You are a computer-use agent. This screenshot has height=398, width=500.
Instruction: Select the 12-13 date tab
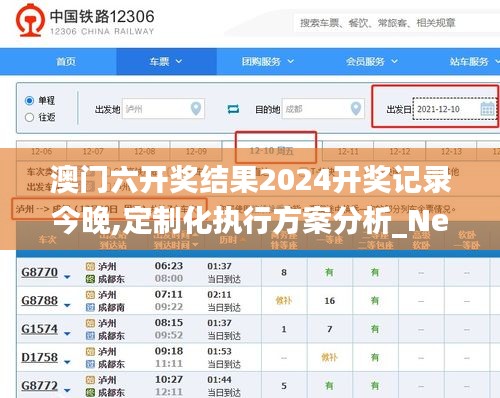pyautogui.click(x=451, y=152)
